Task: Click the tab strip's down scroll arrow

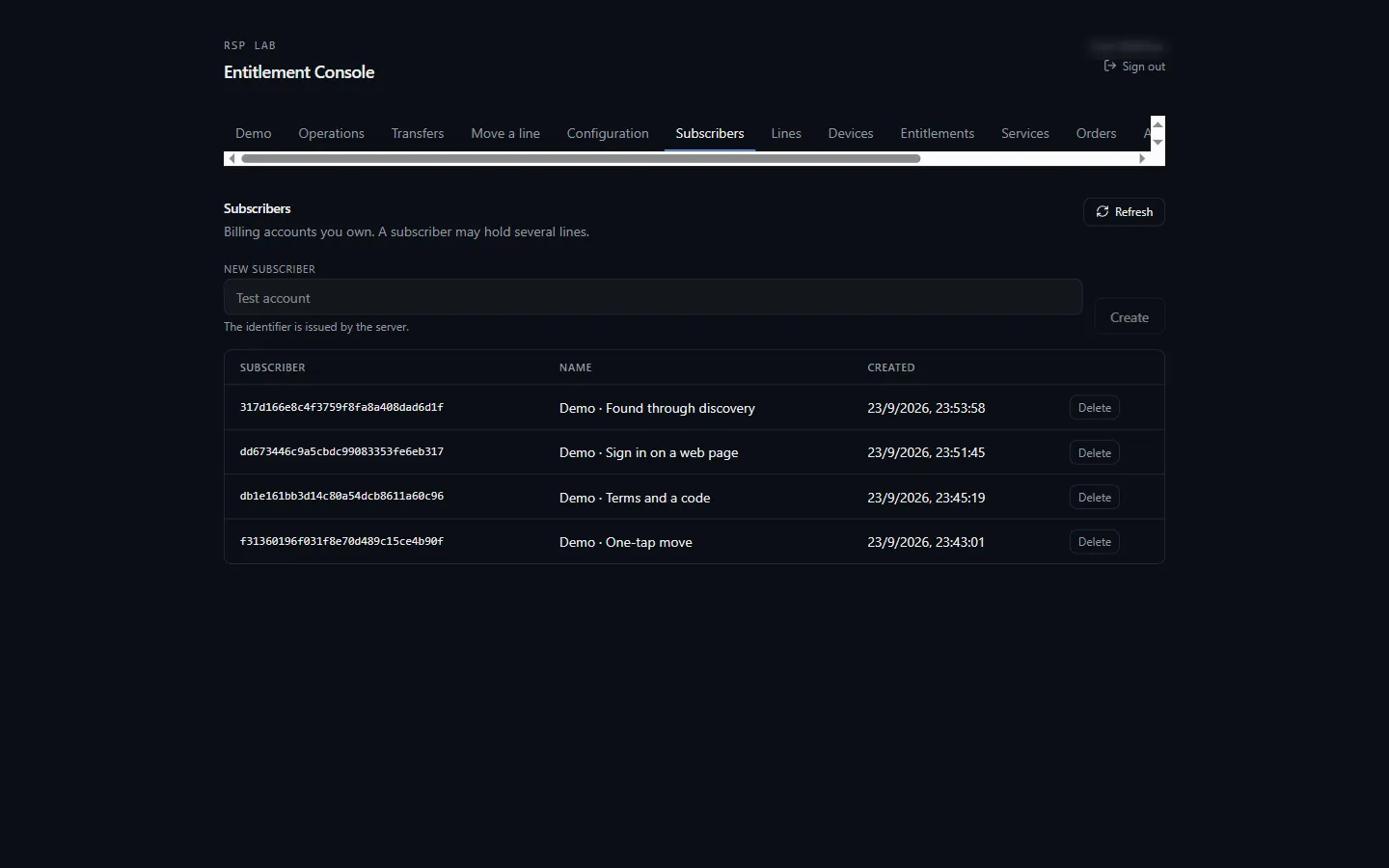Action: 1158,142
